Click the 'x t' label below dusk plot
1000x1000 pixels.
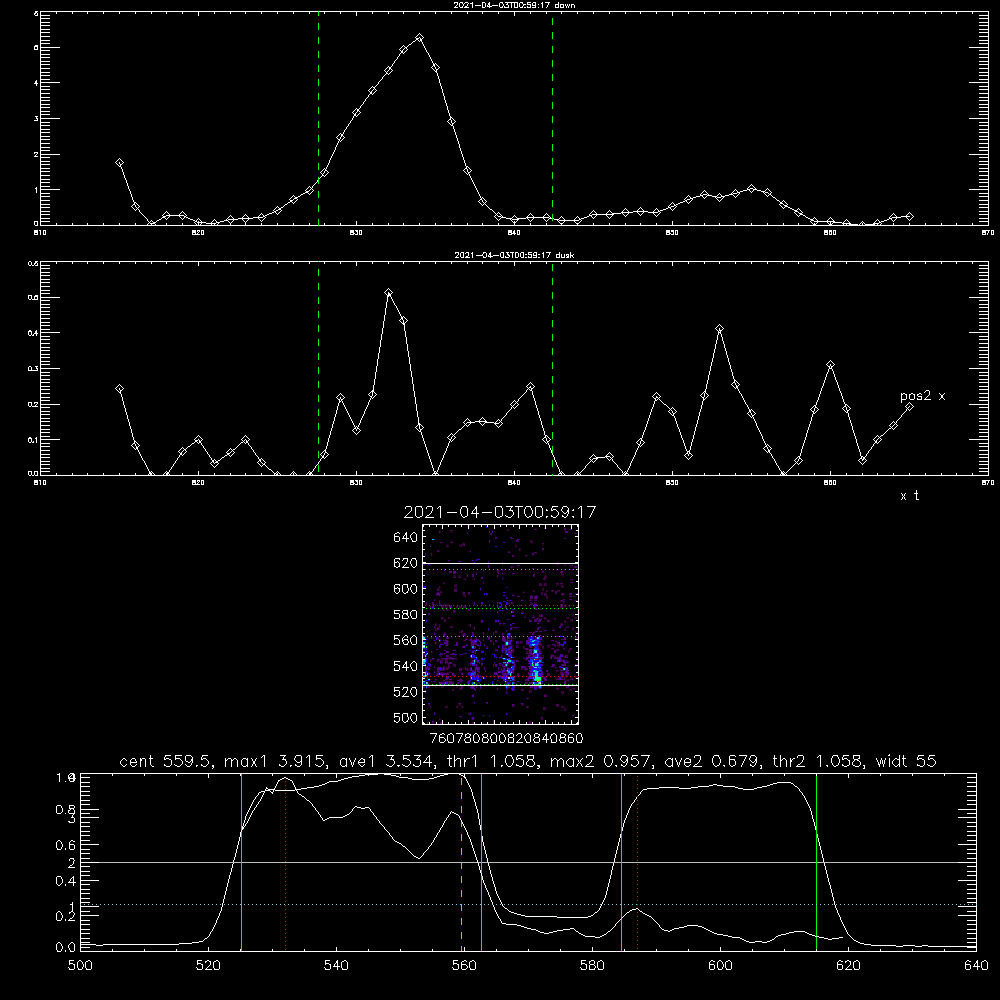[909, 496]
